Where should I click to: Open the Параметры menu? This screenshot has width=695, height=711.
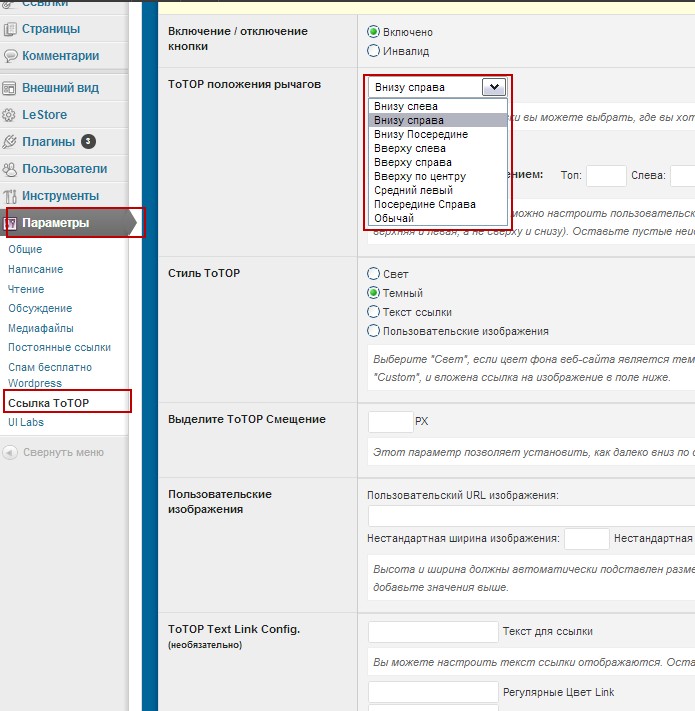pyautogui.click(x=55, y=223)
